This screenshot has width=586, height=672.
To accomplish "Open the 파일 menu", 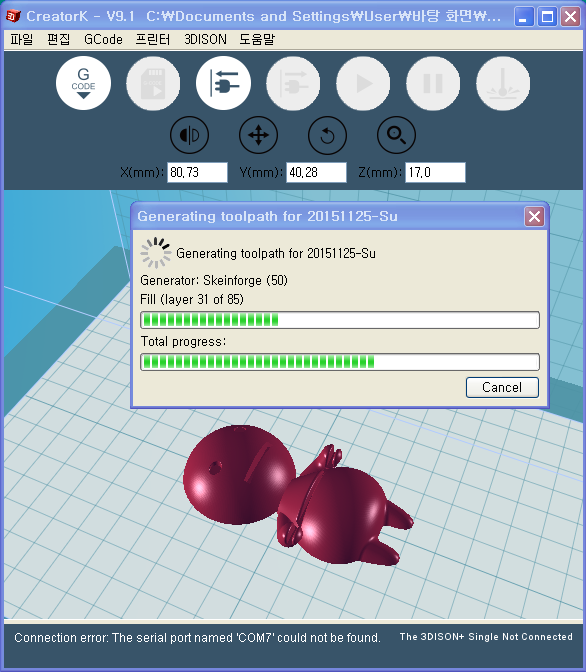I will pyautogui.click(x=21, y=39).
